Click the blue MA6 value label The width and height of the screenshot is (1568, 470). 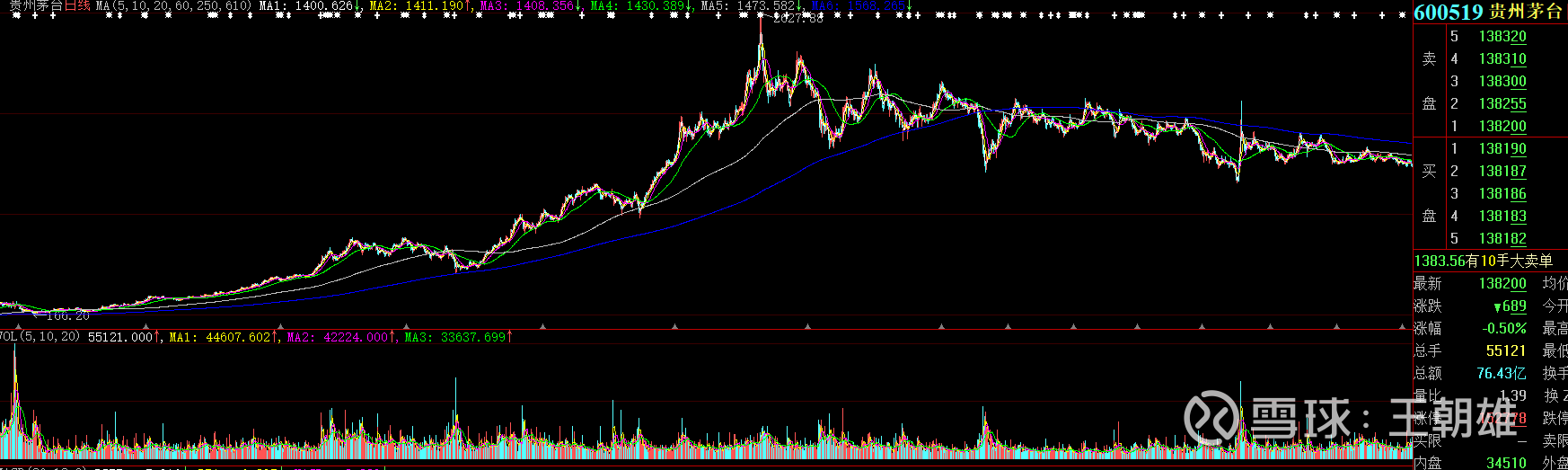coord(862,5)
